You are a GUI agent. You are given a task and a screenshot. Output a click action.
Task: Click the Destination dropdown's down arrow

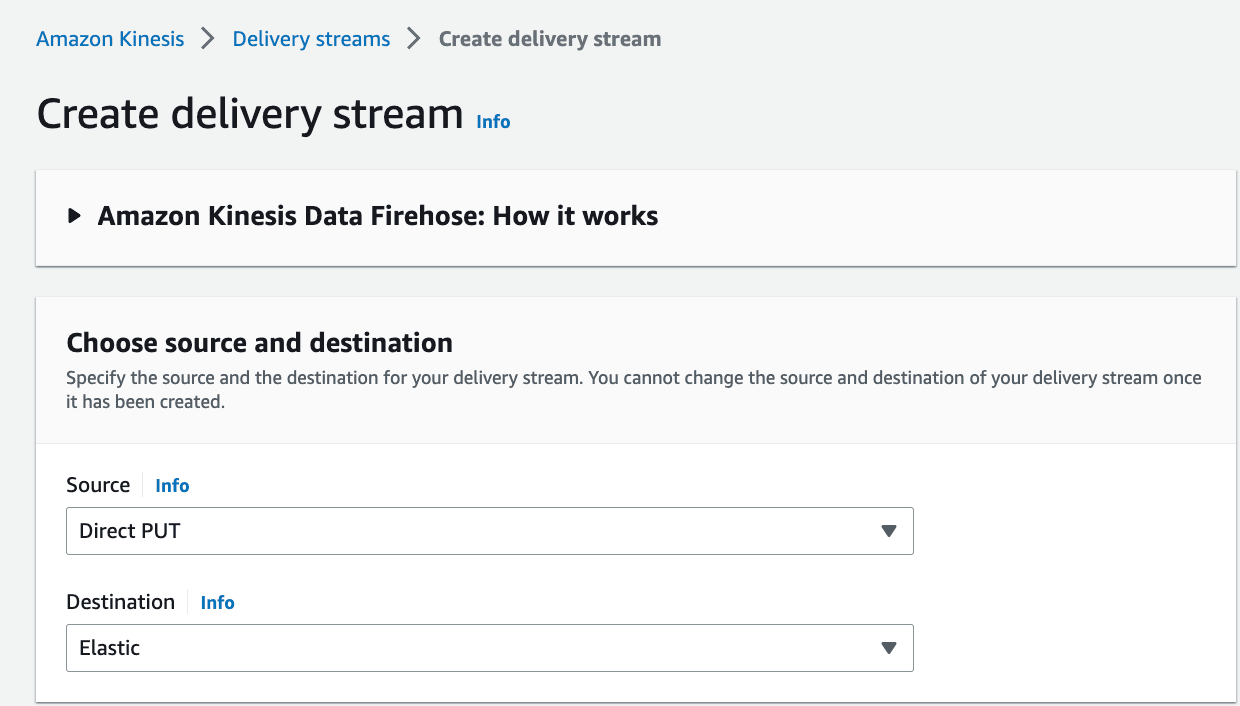coord(888,648)
